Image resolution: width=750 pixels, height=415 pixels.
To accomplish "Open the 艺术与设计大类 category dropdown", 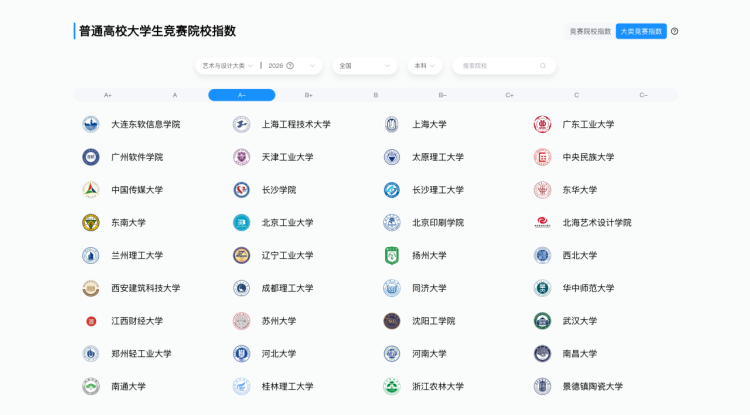I will pos(227,66).
